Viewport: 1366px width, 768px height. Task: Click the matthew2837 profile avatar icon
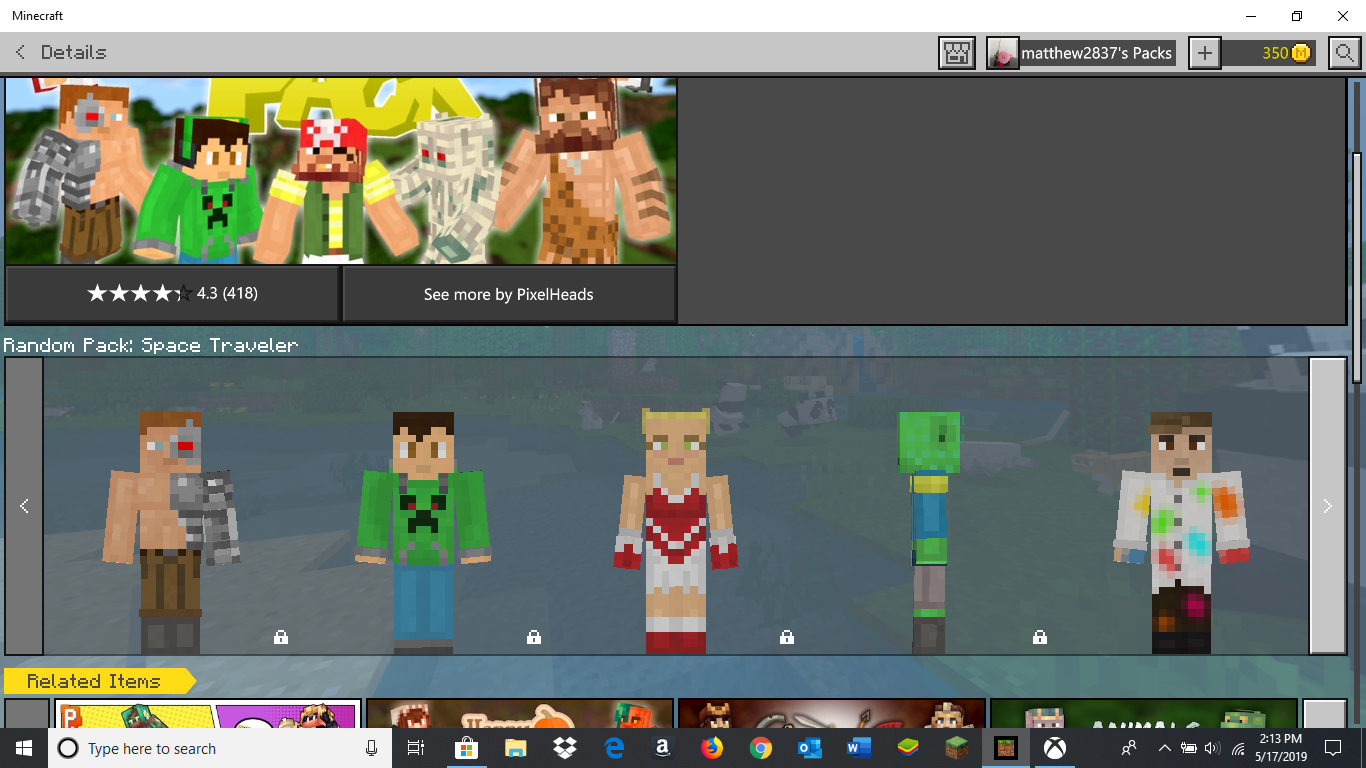coord(1002,53)
